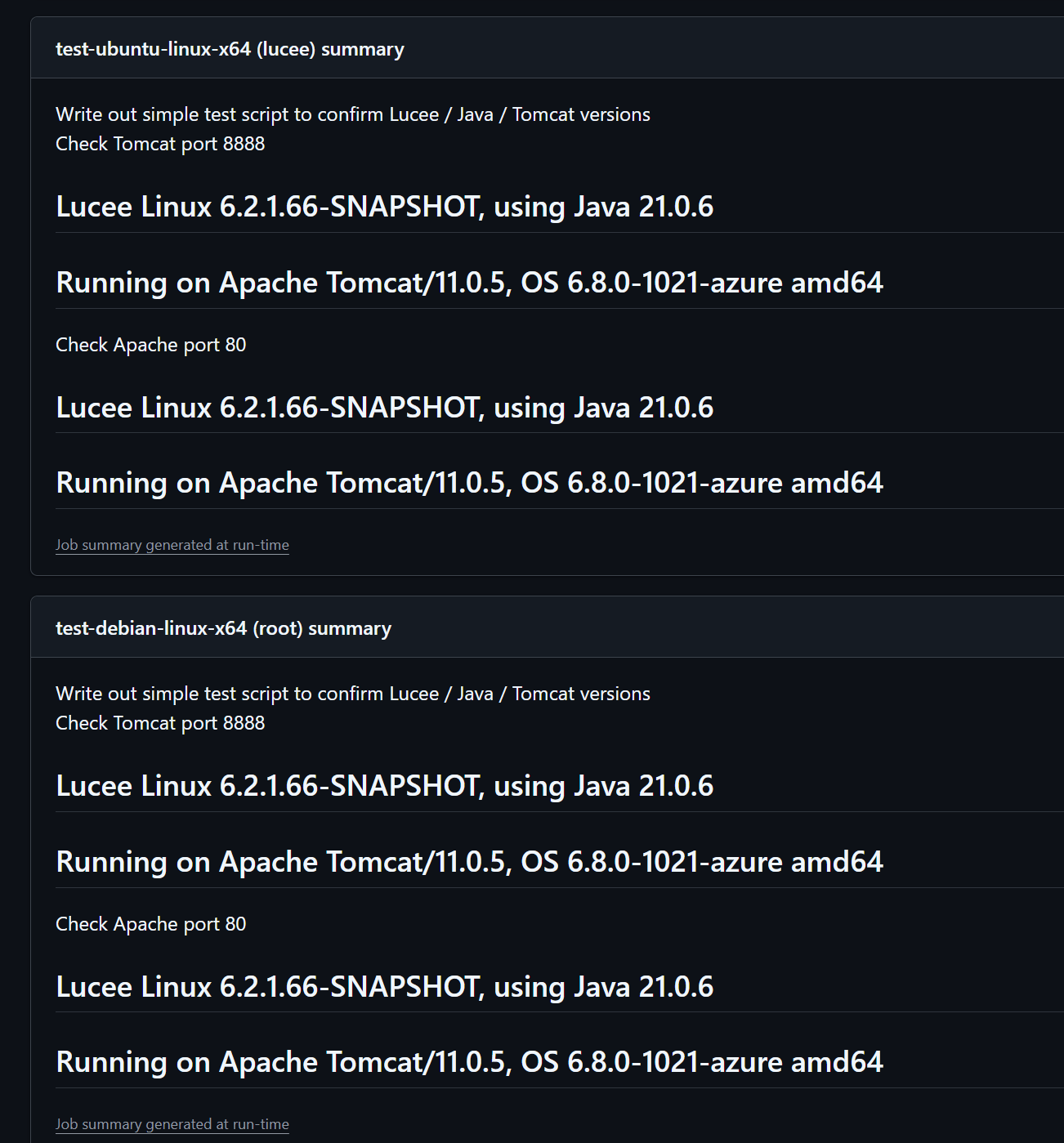Click debian 'Running on Apache Tomcat' heading below Apache port 80

click(x=469, y=1062)
